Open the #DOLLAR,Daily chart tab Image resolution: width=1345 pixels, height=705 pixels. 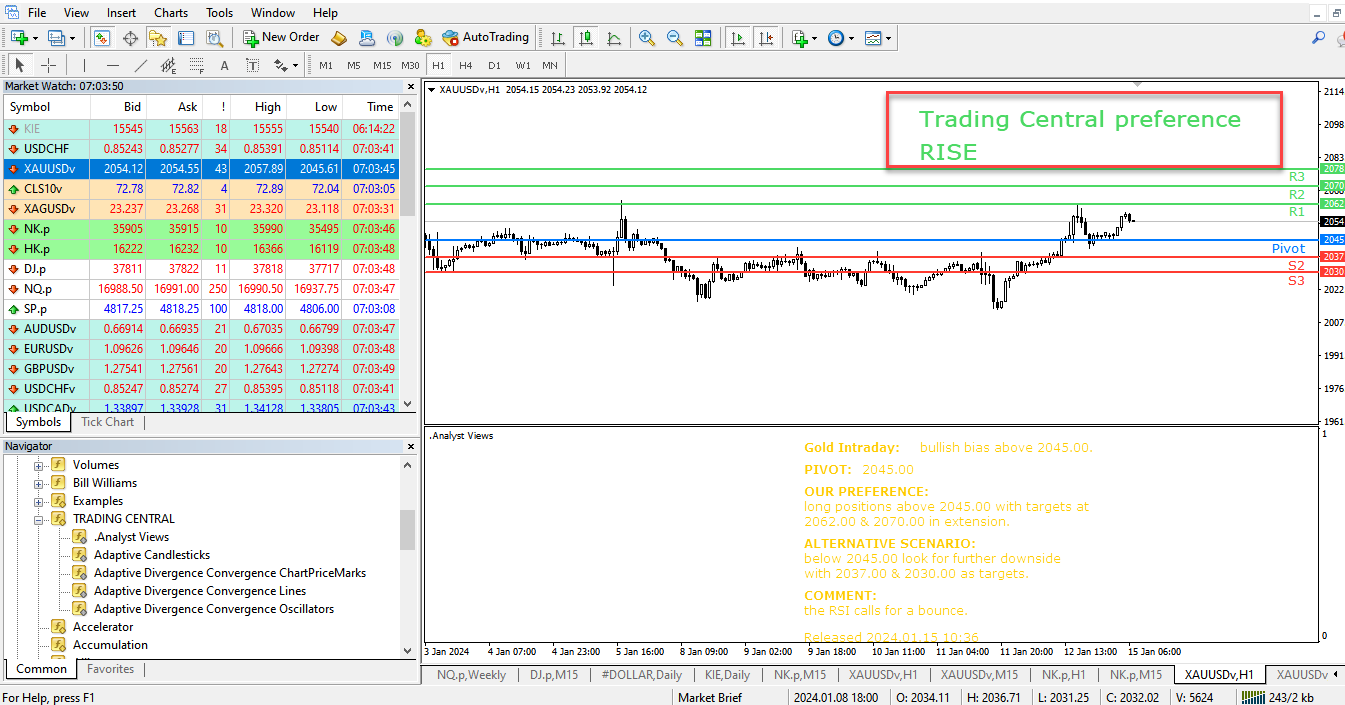click(641, 675)
